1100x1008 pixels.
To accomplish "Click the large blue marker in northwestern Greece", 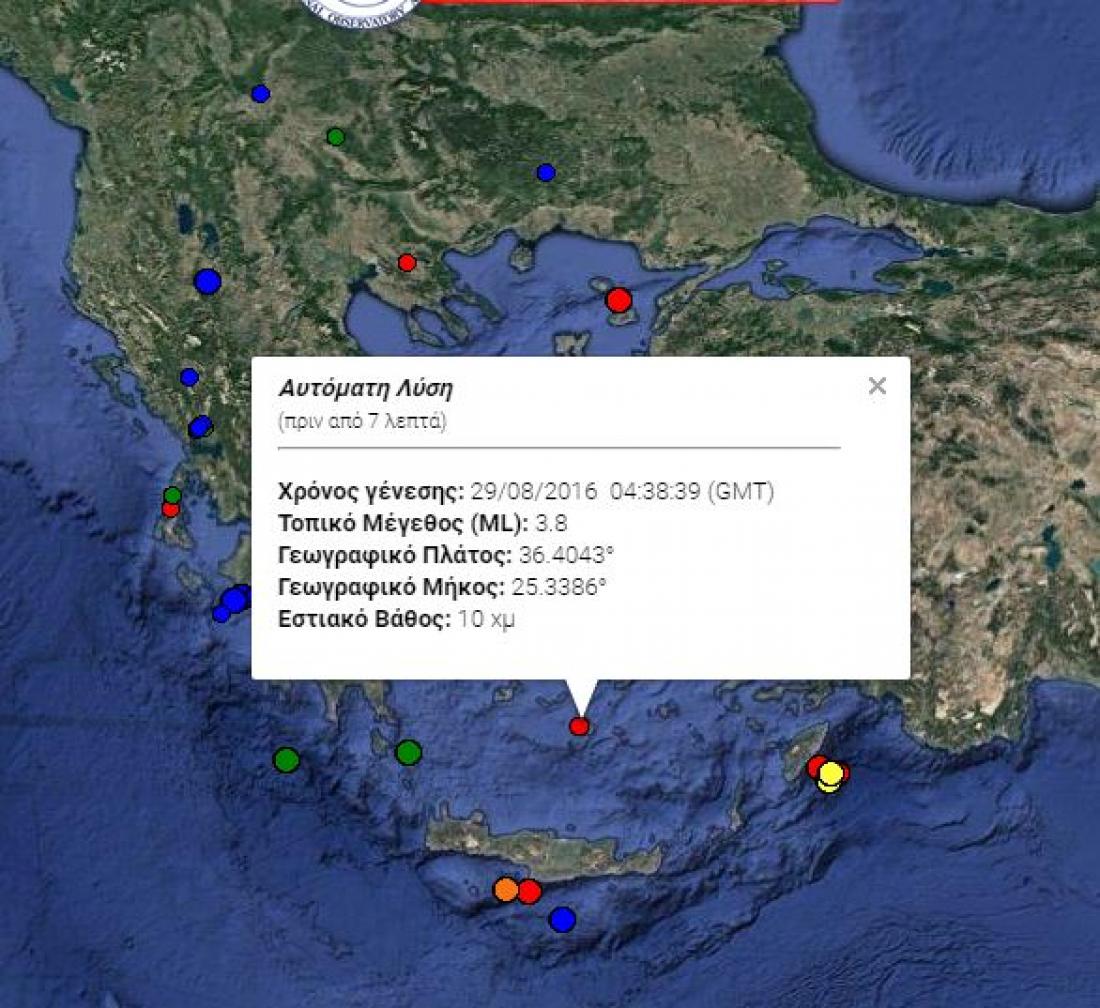I will point(207,282).
